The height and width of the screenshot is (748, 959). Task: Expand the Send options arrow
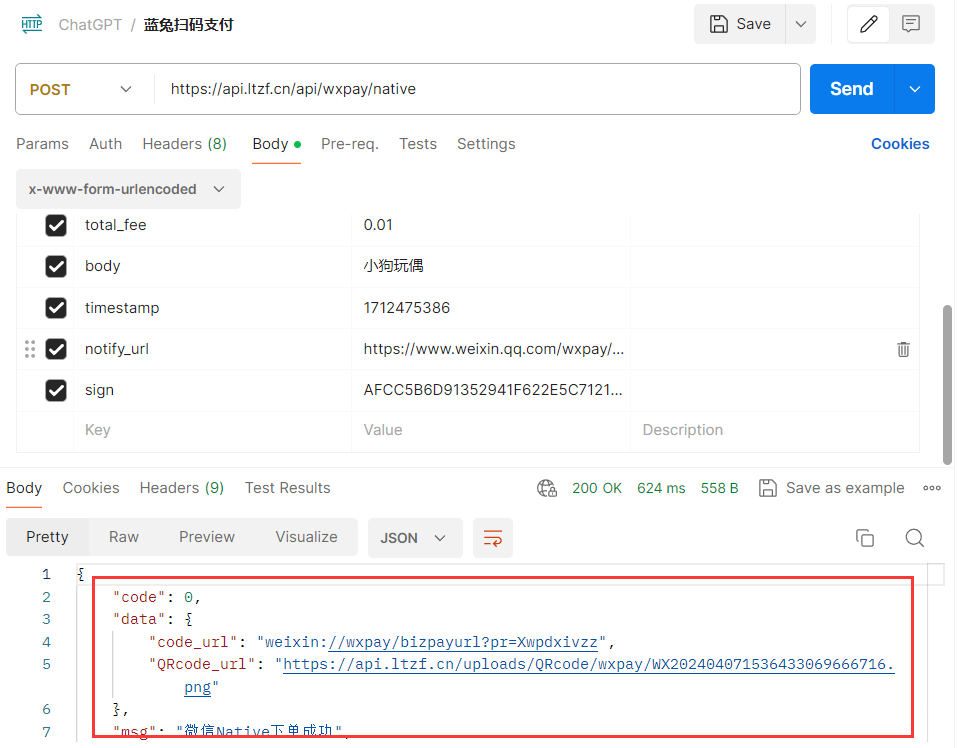914,89
